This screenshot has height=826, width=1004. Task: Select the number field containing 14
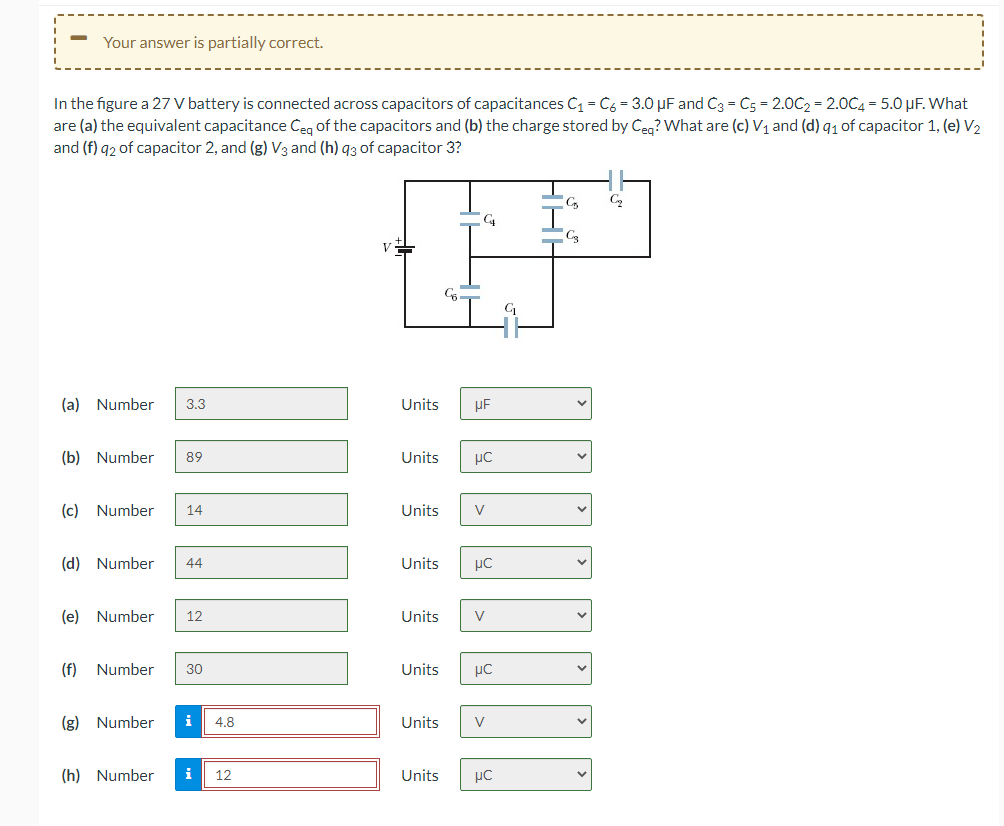click(x=261, y=510)
